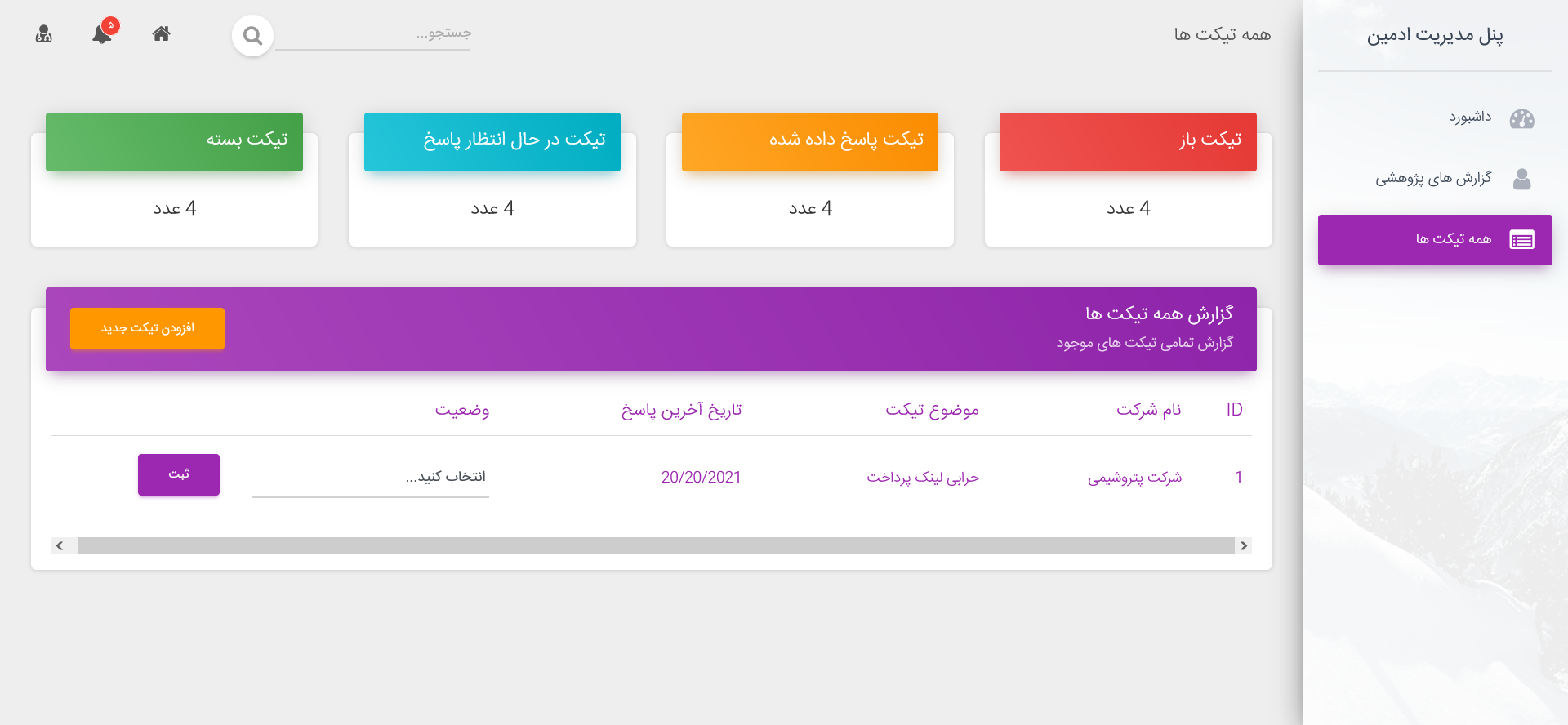Click the dashboard gauge icon in sidebar
The image size is (1568, 725).
tap(1522, 119)
